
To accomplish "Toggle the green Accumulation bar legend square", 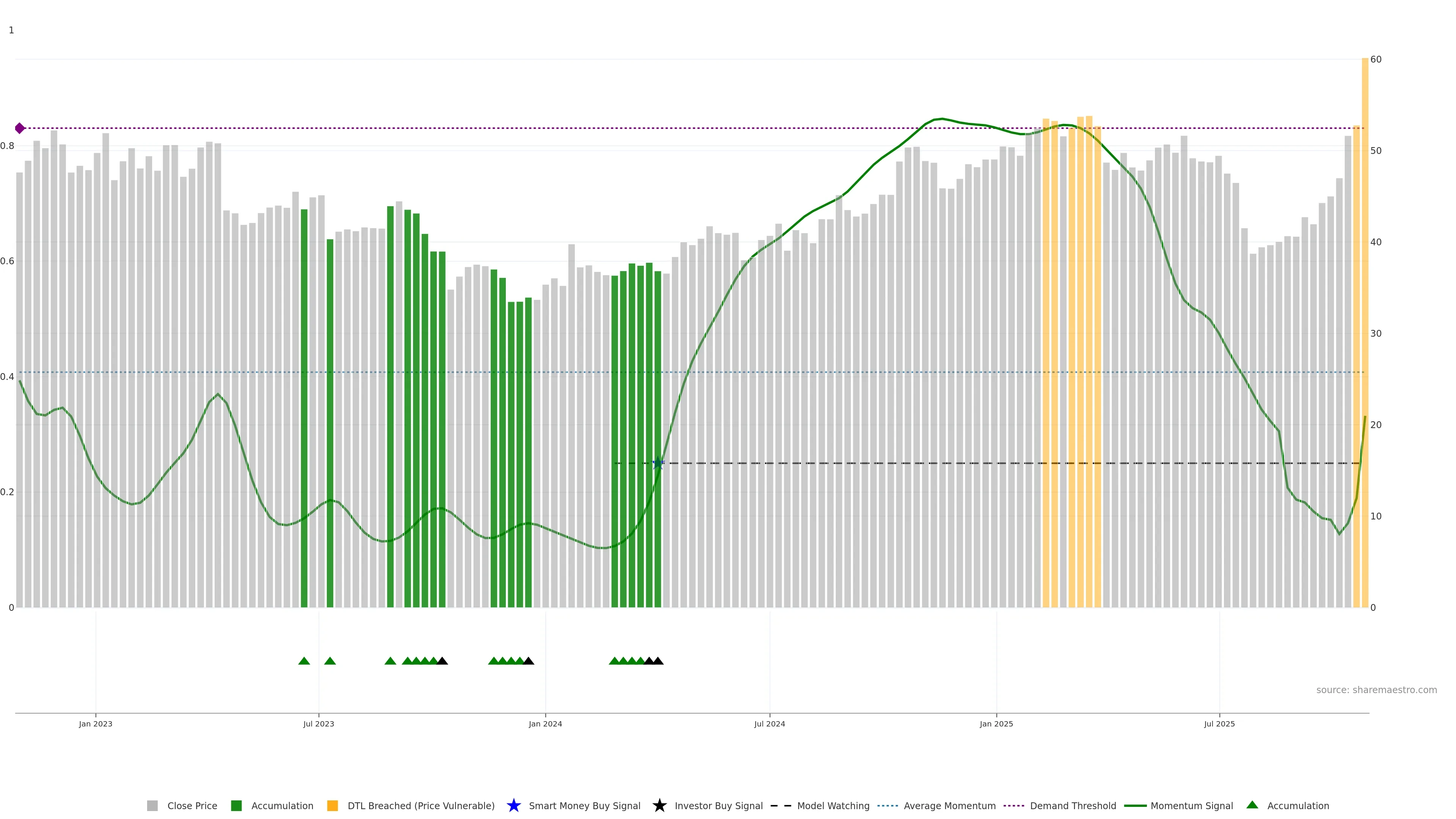I will click(x=236, y=805).
